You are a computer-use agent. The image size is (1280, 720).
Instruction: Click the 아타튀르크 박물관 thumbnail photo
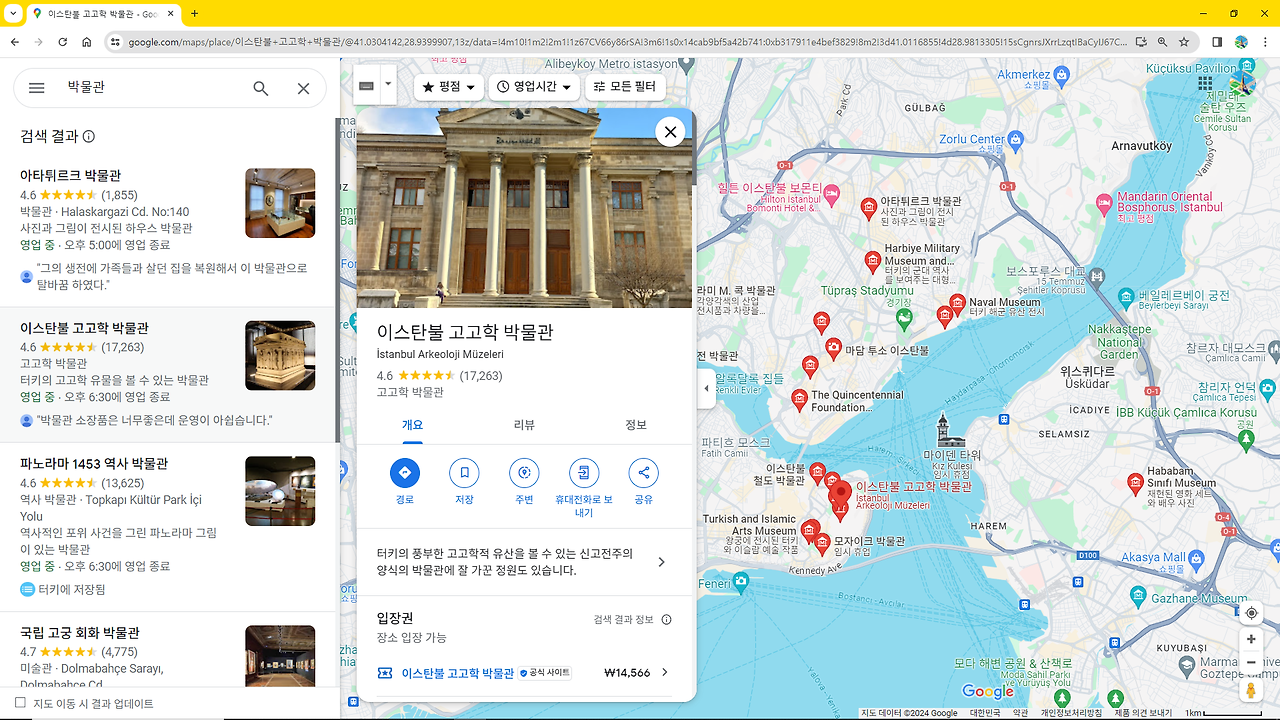pos(280,203)
